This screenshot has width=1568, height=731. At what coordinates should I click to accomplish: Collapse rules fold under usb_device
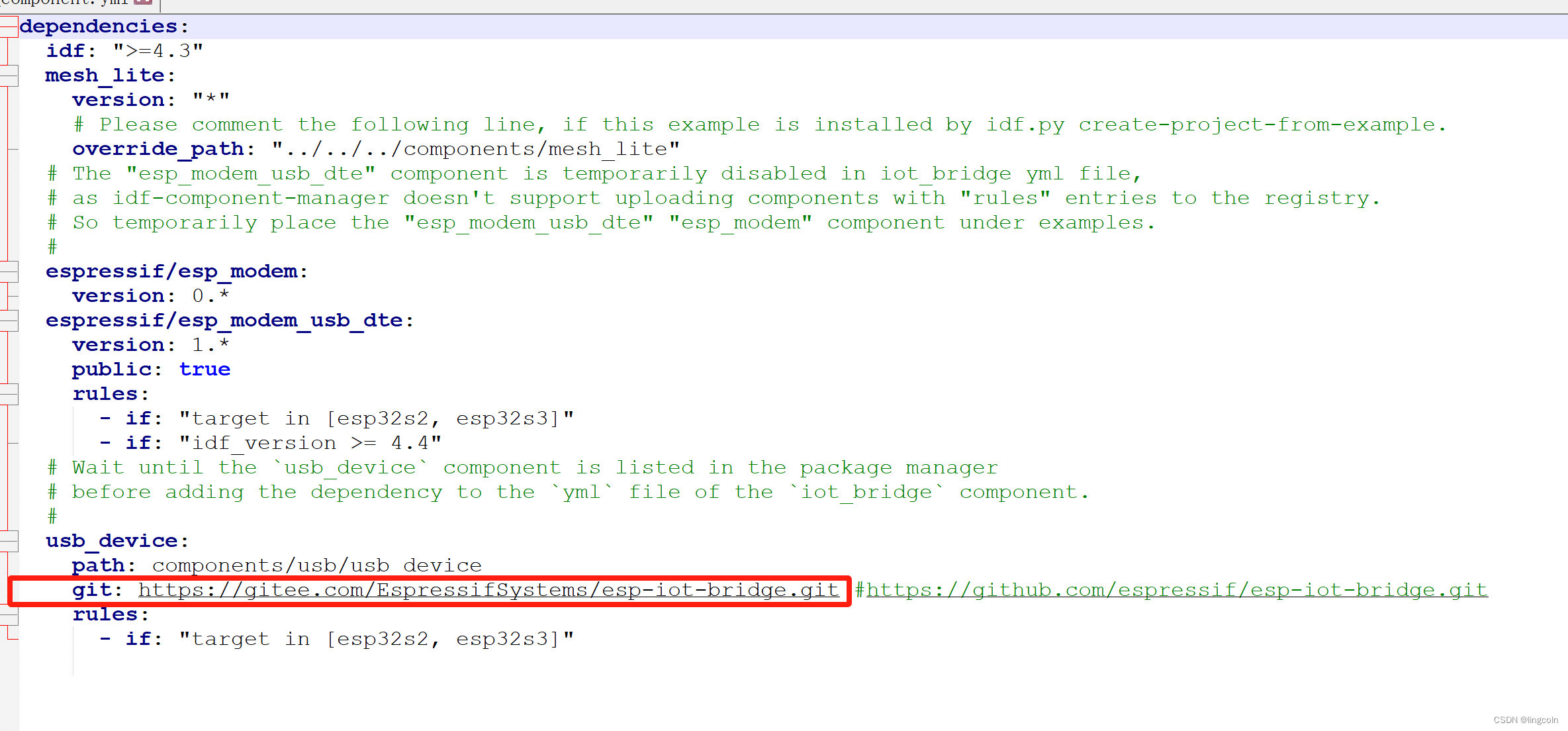click(x=8, y=614)
